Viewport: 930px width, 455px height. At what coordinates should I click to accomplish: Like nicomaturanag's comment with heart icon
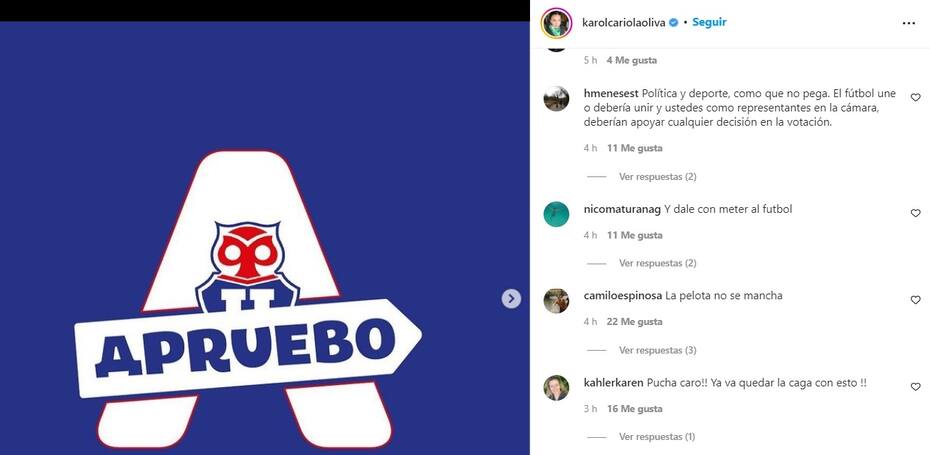click(x=915, y=213)
